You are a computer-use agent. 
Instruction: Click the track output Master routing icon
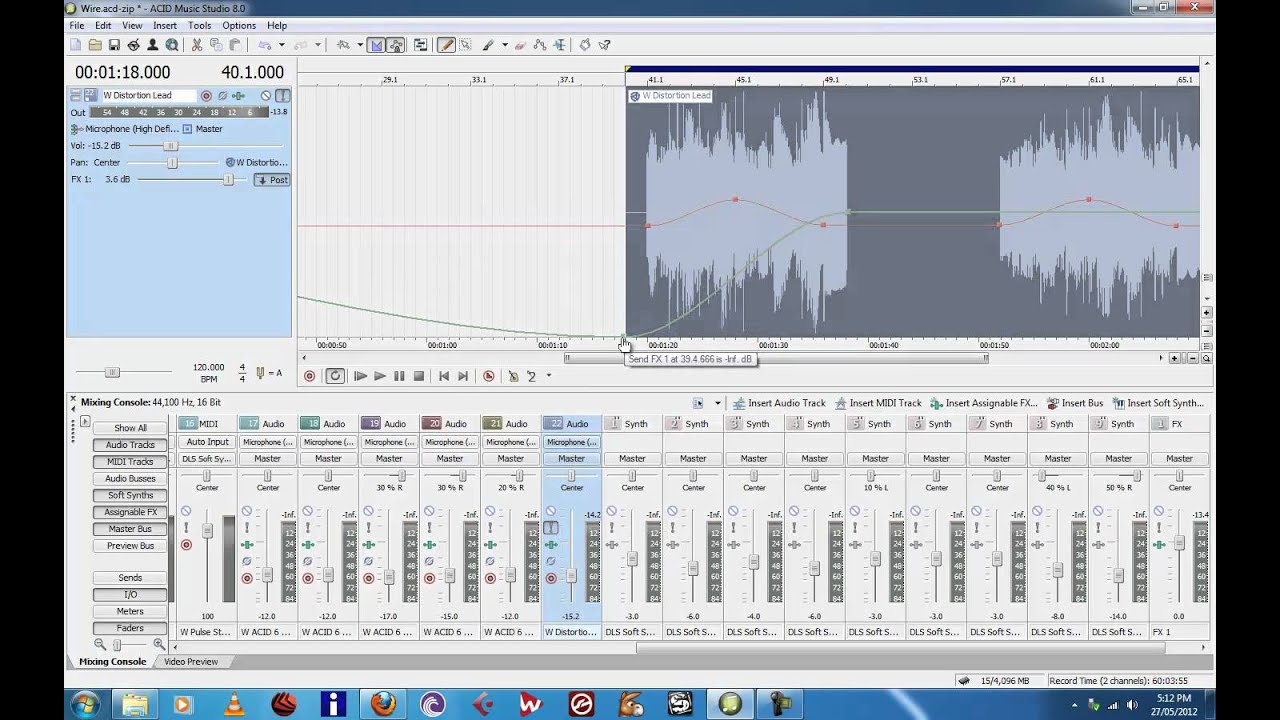click(187, 129)
